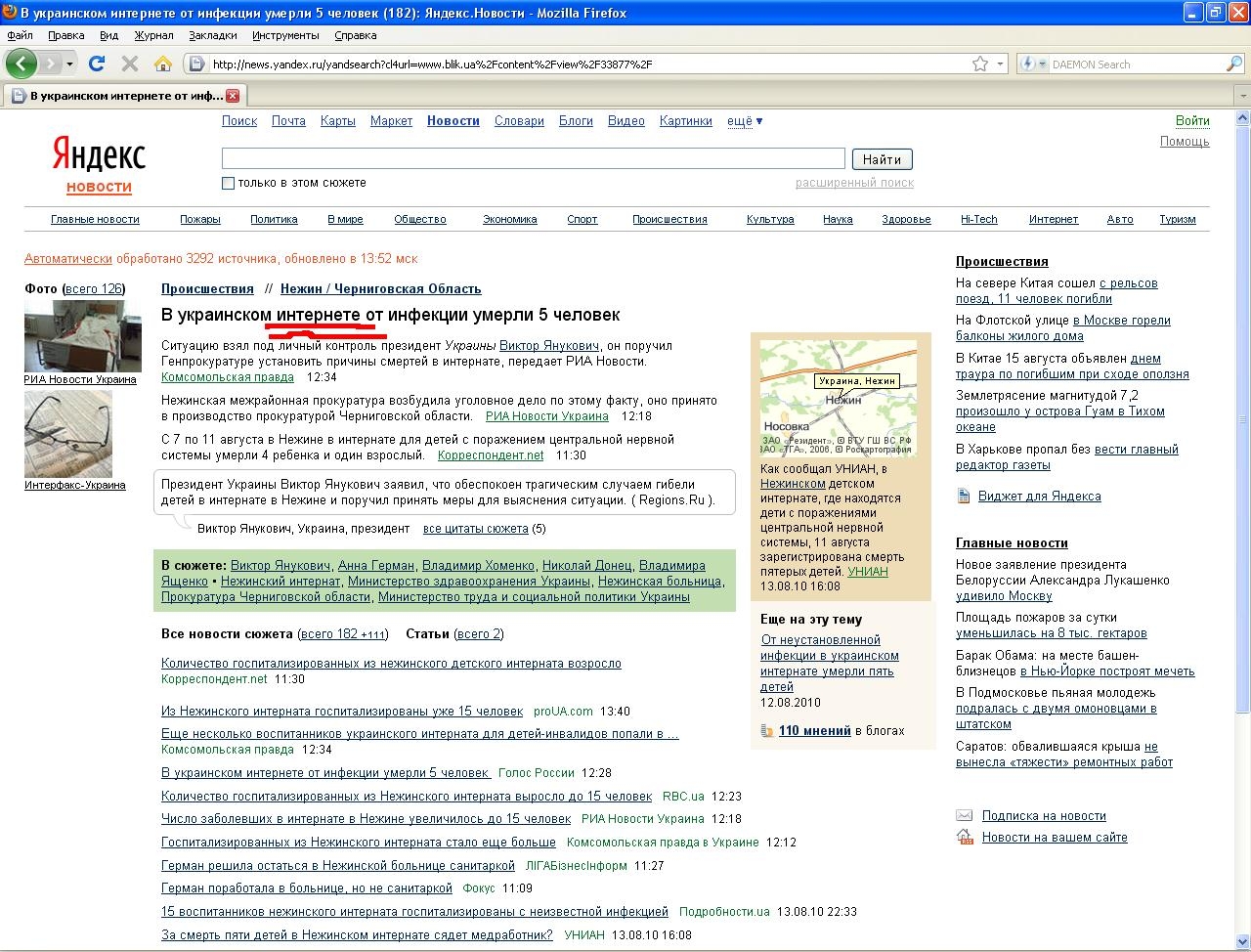Open the search engine selector dropdown
Image resolution: width=1251 pixels, height=952 pixels.
point(1033,64)
